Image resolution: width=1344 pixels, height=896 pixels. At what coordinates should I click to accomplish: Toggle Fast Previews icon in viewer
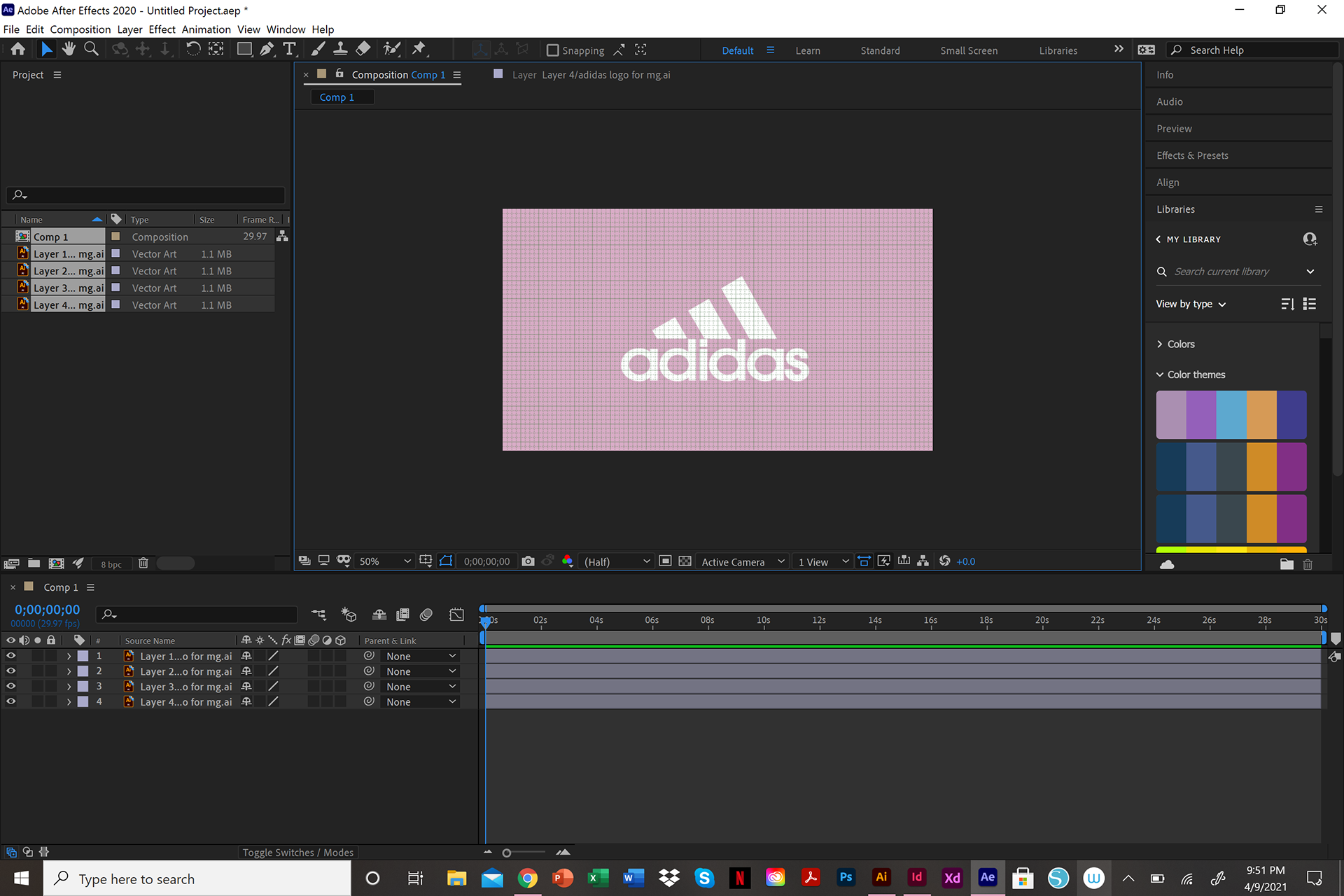[884, 561]
